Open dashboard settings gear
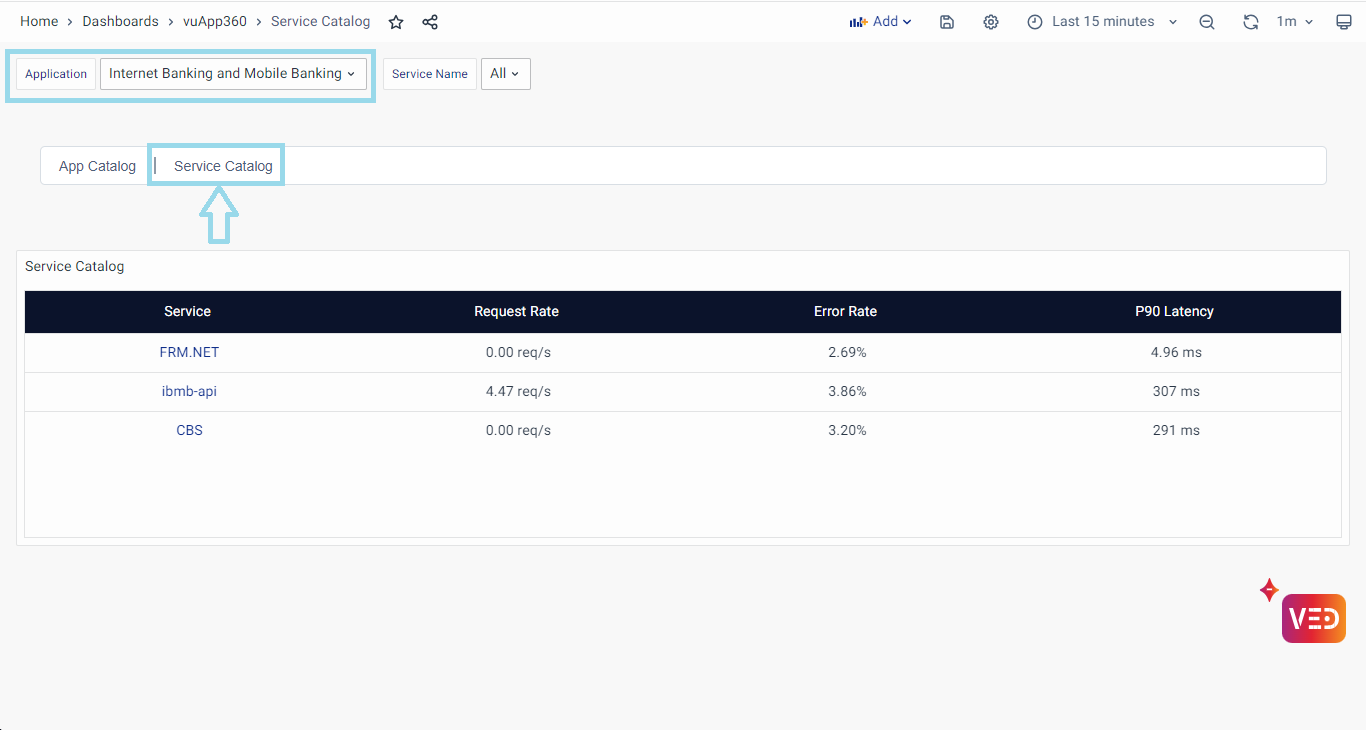The width and height of the screenshot is (1366, 730). tap(991, 22)
